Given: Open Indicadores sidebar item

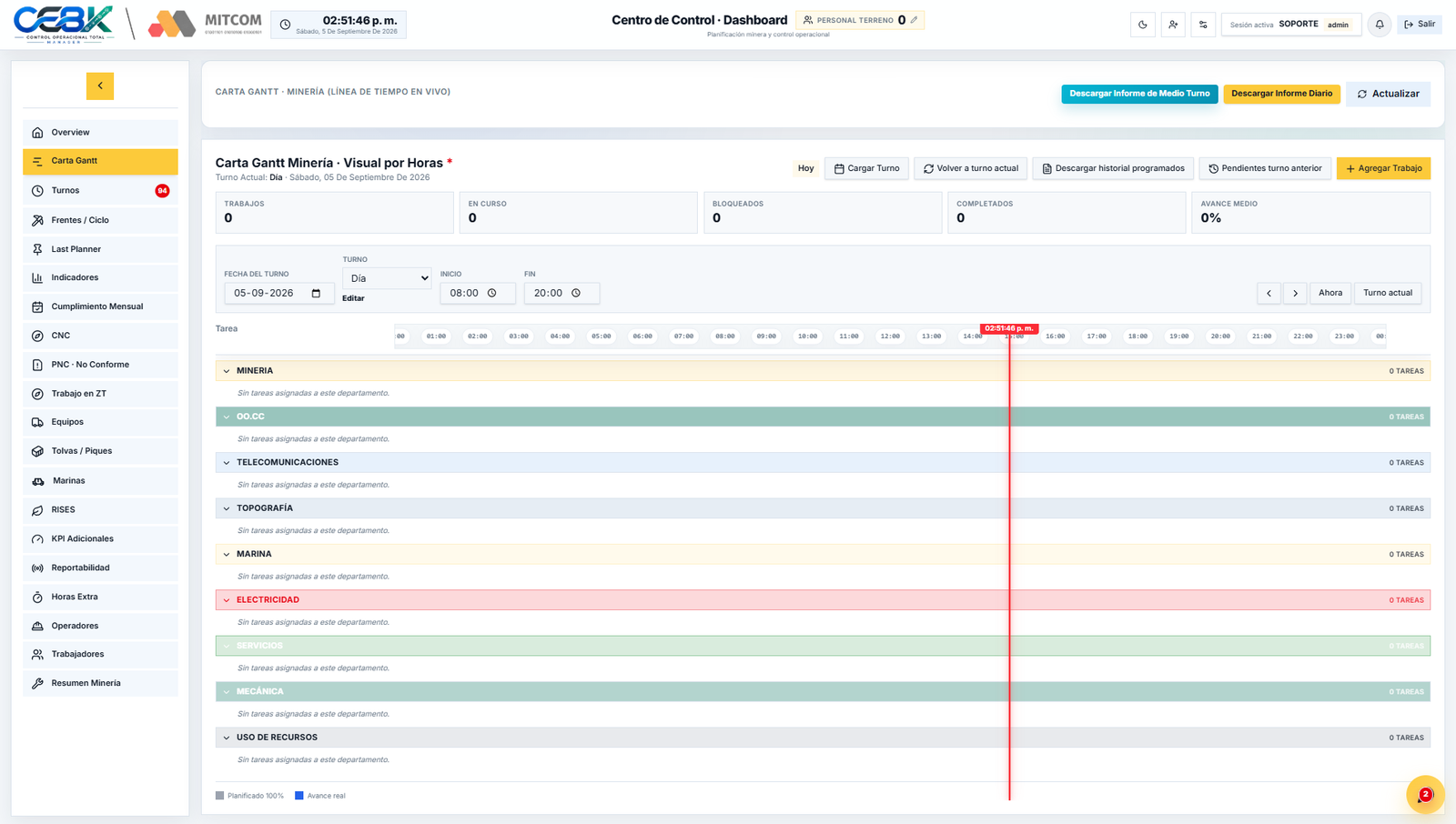Looking at the screenshot, I should coord(100,277).
